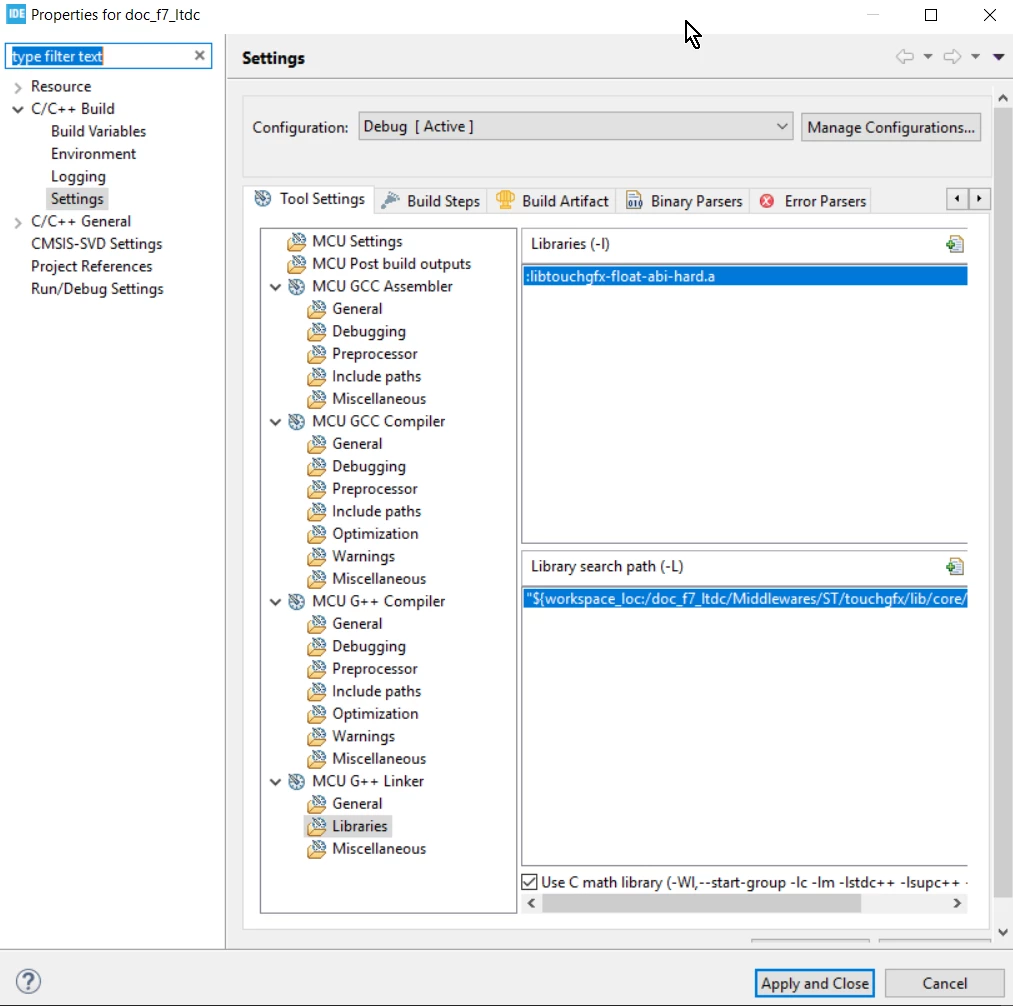Click the type filter text field
Image resolution: width=1013 pixels, height=1006 pixels.
100,56
